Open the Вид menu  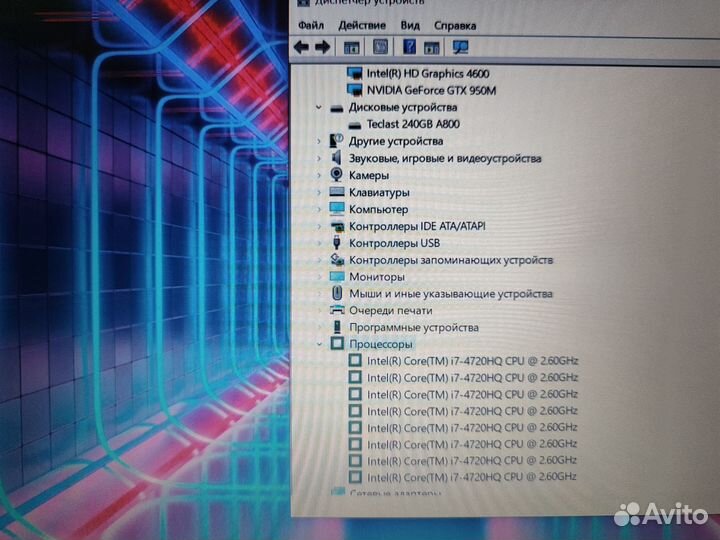pyautogui.click(x=410, y=25)
